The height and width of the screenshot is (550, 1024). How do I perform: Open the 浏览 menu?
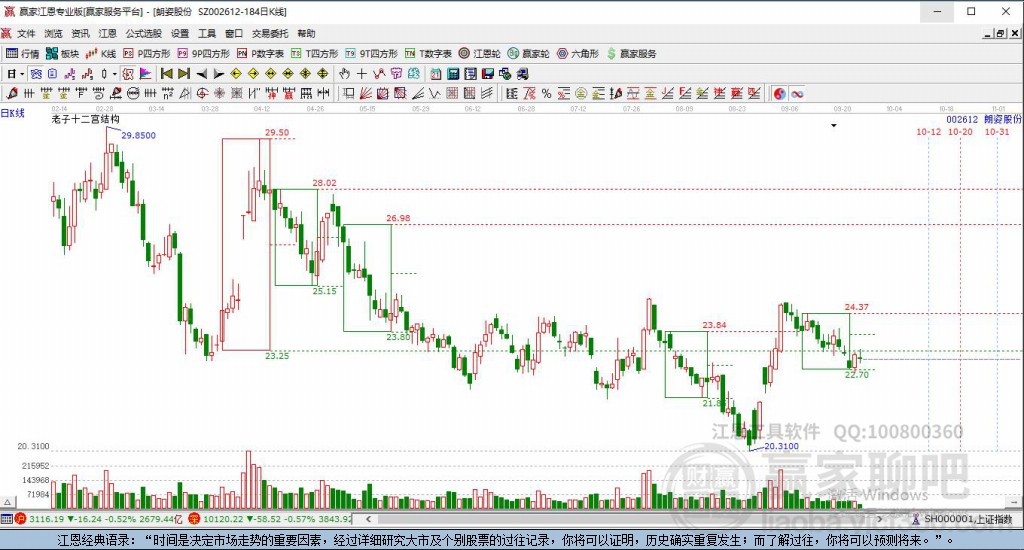54,33
